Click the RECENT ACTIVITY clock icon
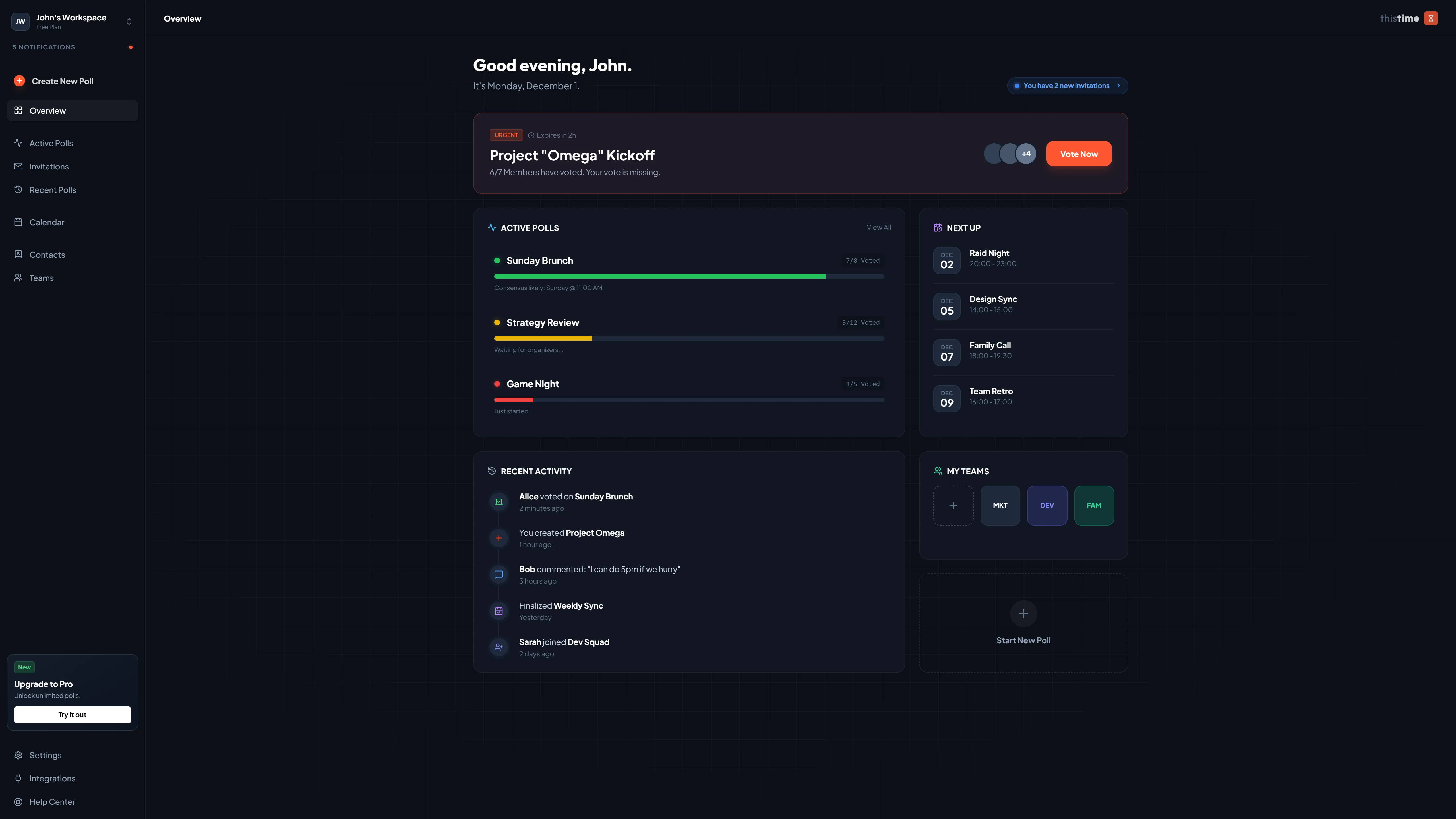 492,471
